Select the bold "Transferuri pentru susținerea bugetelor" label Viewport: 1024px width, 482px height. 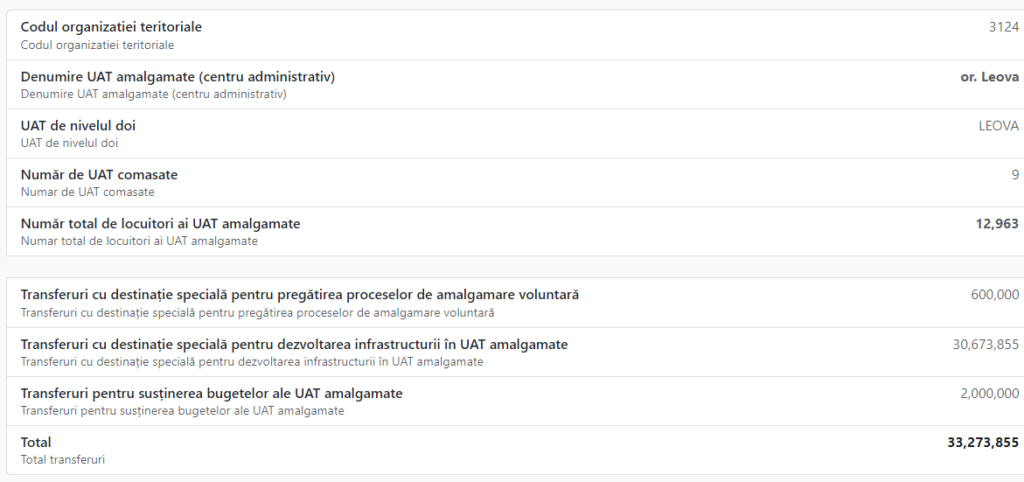[x=211, y=394]
